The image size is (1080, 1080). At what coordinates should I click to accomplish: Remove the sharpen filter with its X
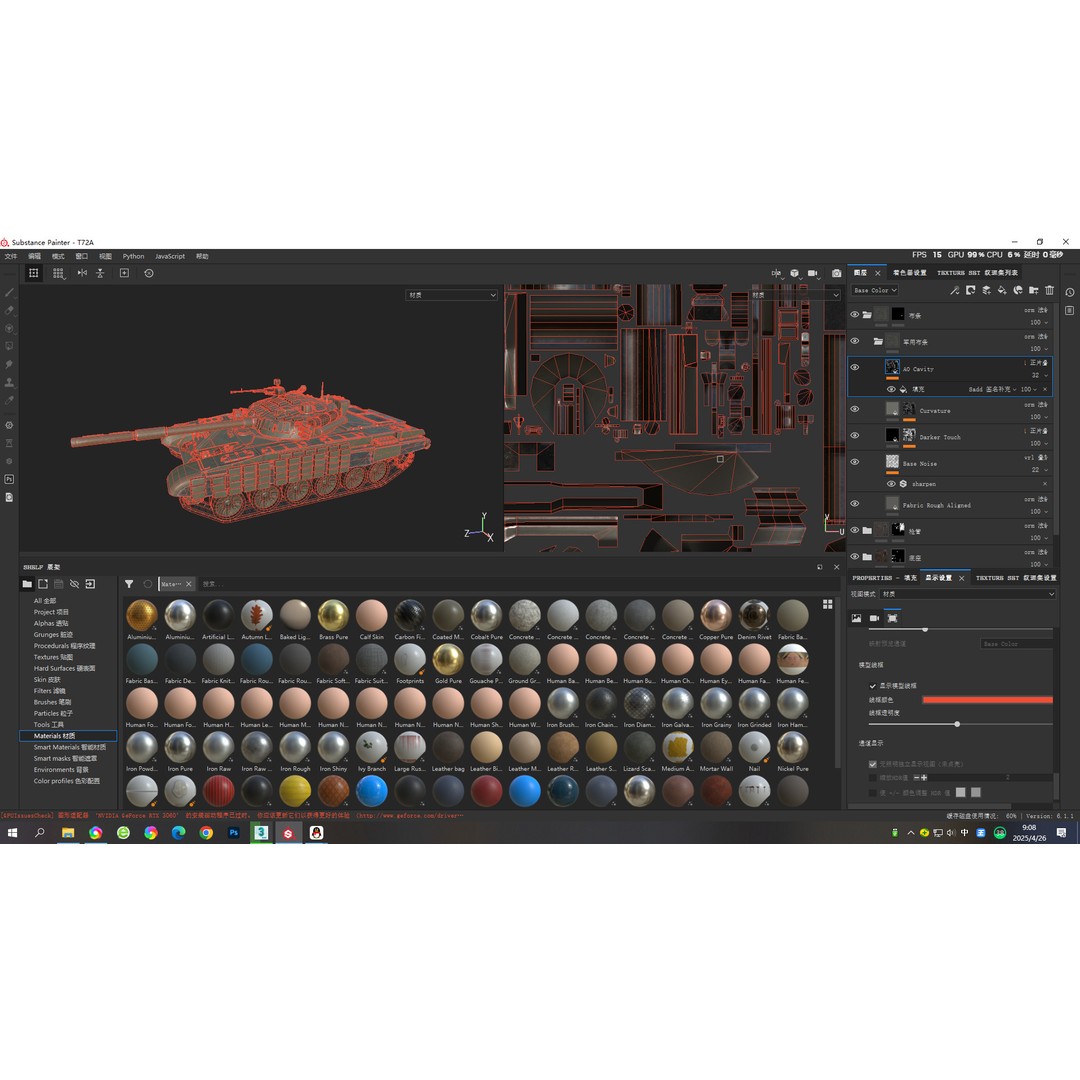1045,484
